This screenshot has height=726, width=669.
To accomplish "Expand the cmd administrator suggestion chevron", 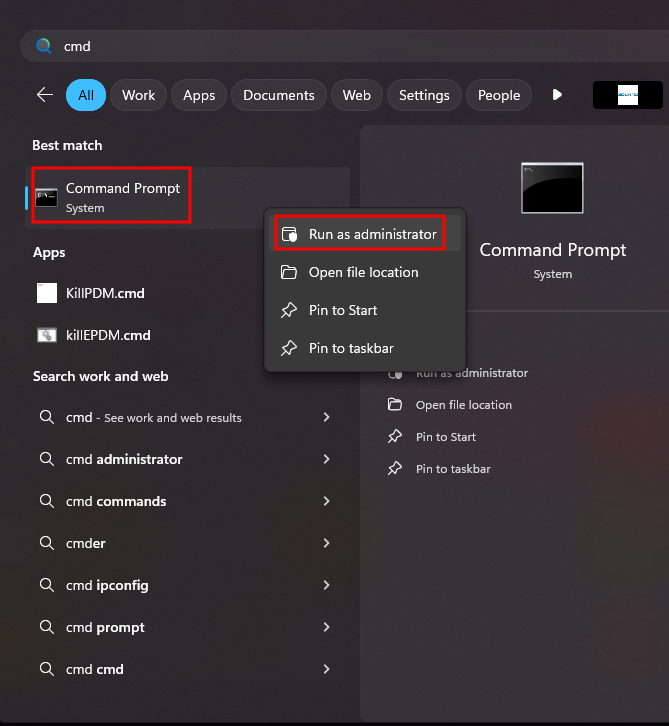I will point(326,459).
